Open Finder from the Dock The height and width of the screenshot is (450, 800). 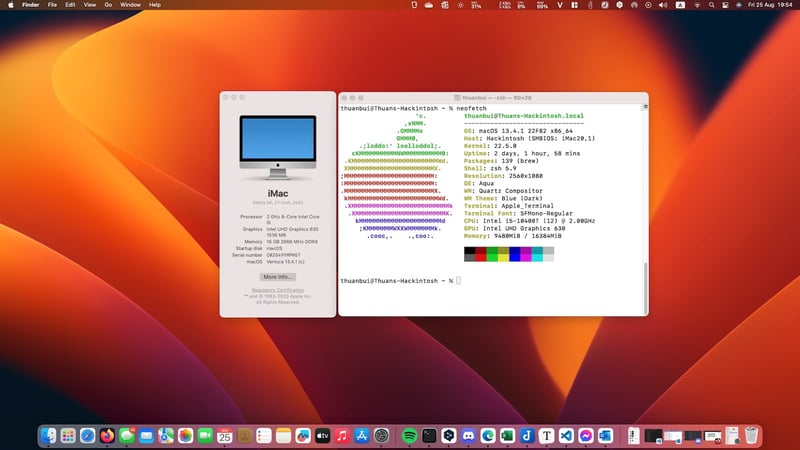[x=50, y=436]
